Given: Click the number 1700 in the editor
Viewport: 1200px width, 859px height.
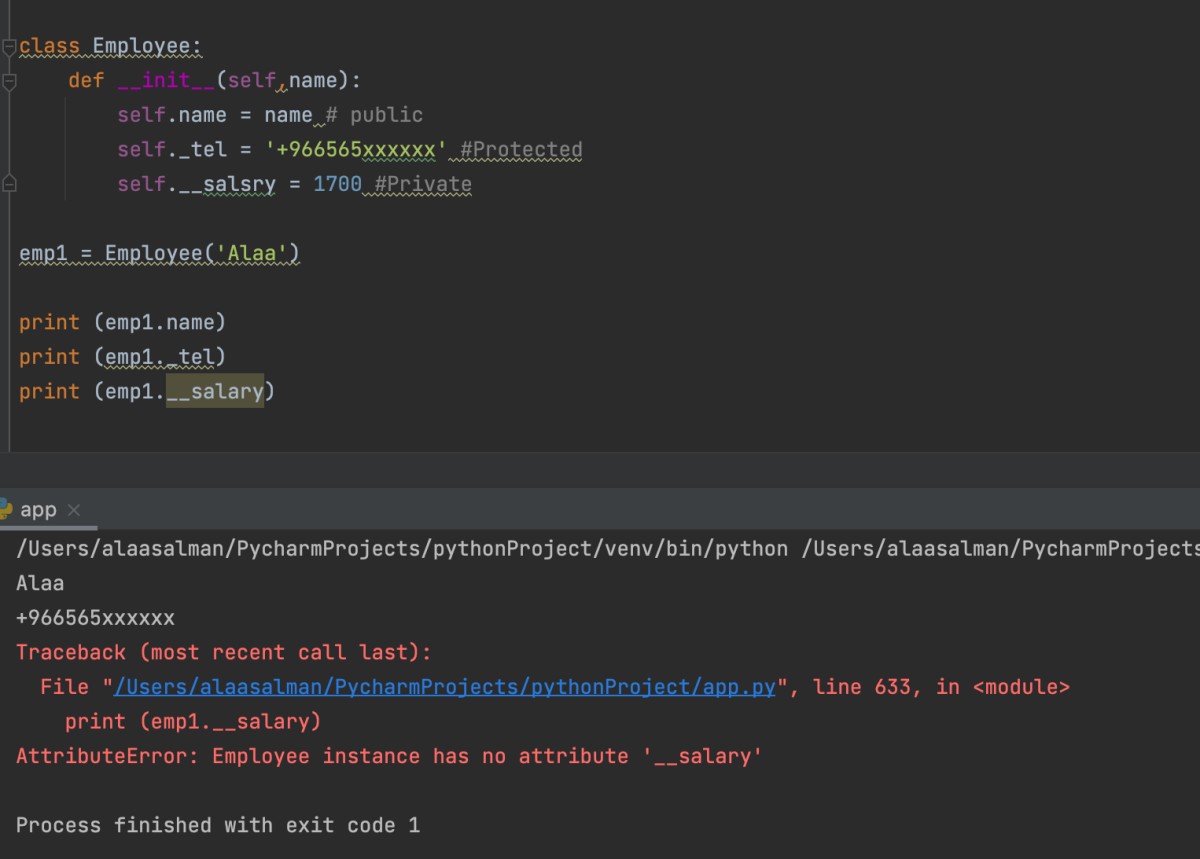Looking at the screenshot, I should (x=337, y=184).
